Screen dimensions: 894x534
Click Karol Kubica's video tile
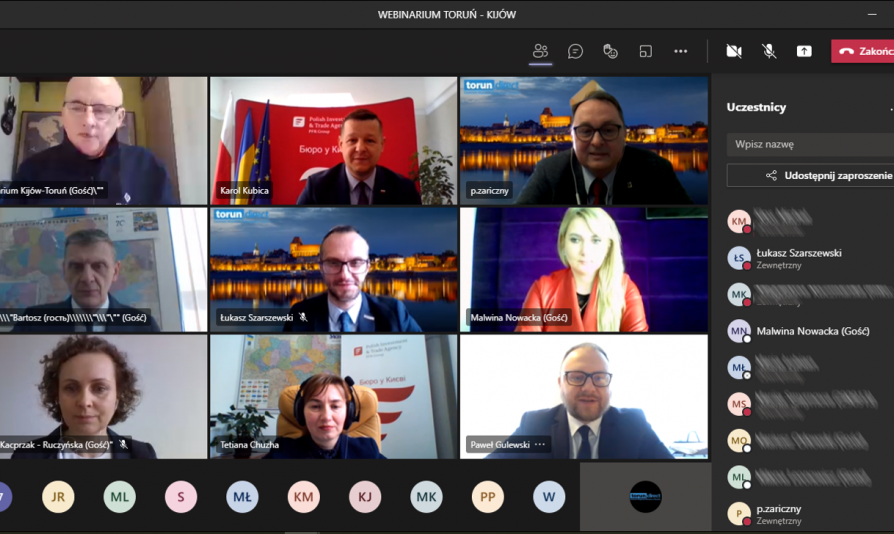[333, 141]
